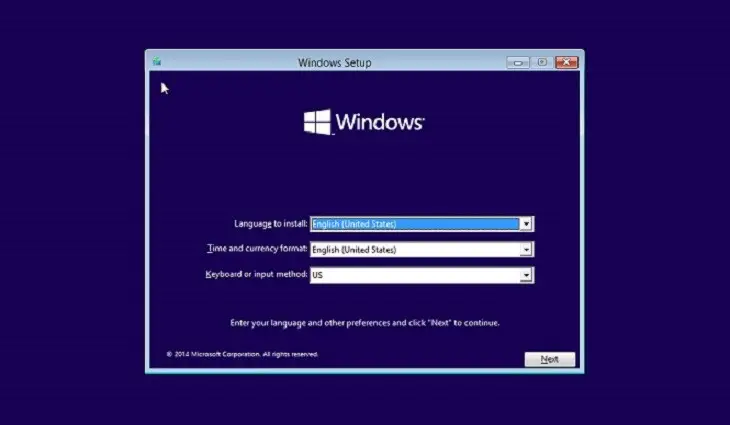
Task: Click the Microsoft Corporation copyright notice
Action: click(242, 354)
